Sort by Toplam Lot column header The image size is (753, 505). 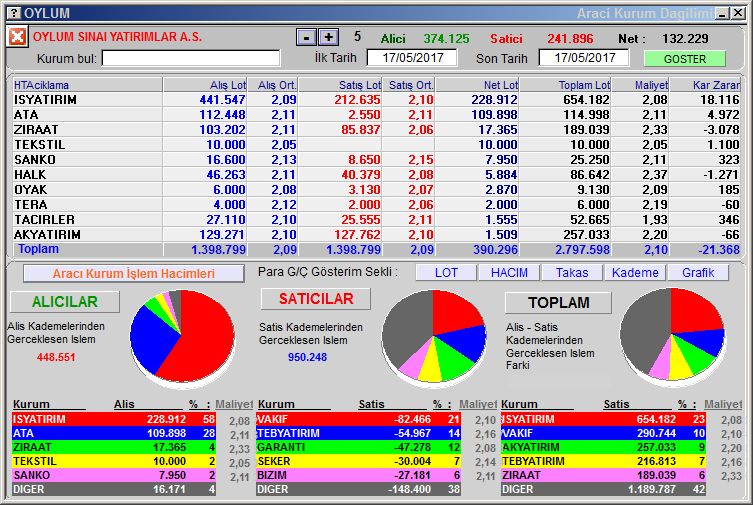[566, 85]
